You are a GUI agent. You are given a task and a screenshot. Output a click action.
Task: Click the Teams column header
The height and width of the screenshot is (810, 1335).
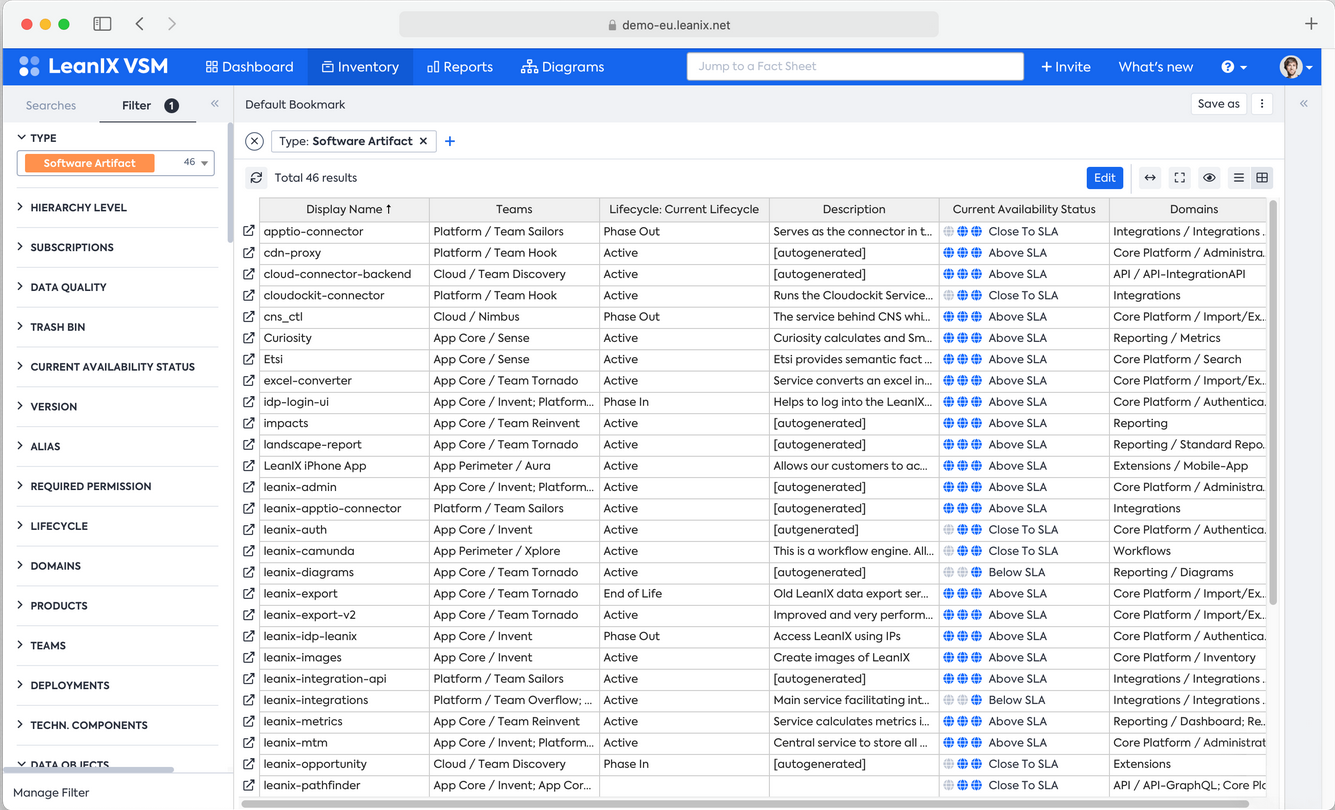pyautogui.click(x=514, y=209)
